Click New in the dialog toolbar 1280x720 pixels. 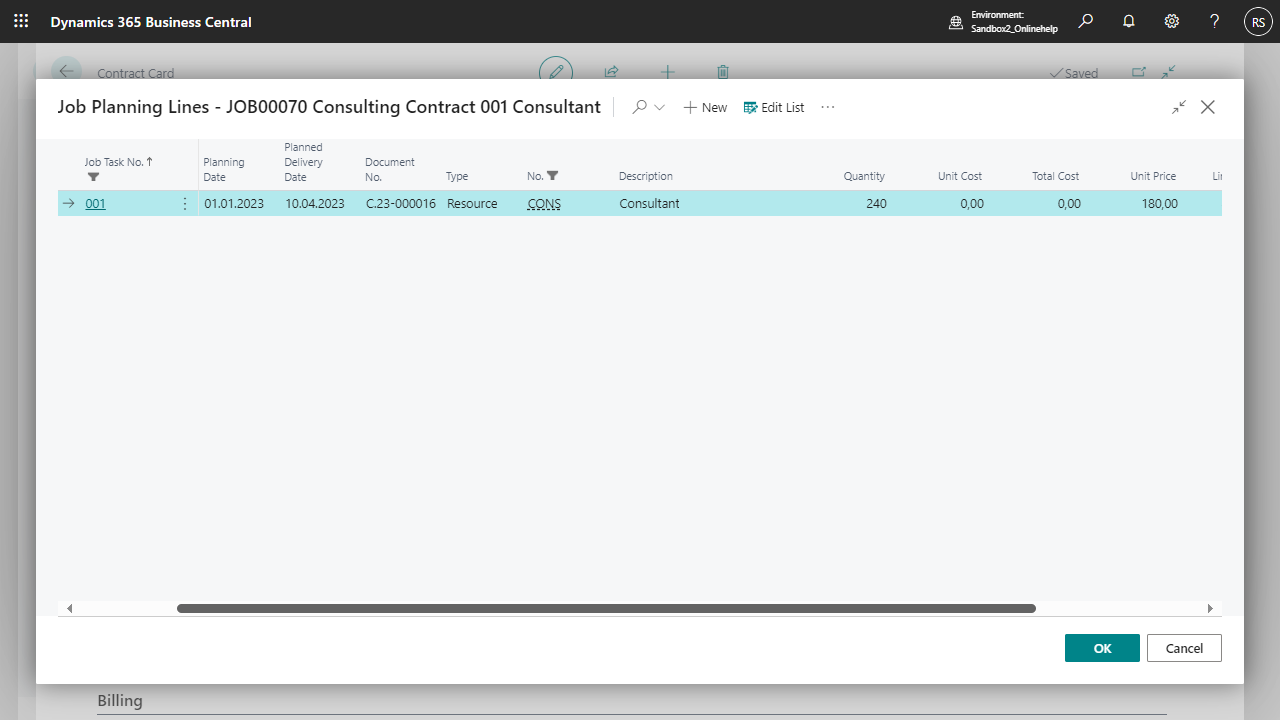click(705, 107)
